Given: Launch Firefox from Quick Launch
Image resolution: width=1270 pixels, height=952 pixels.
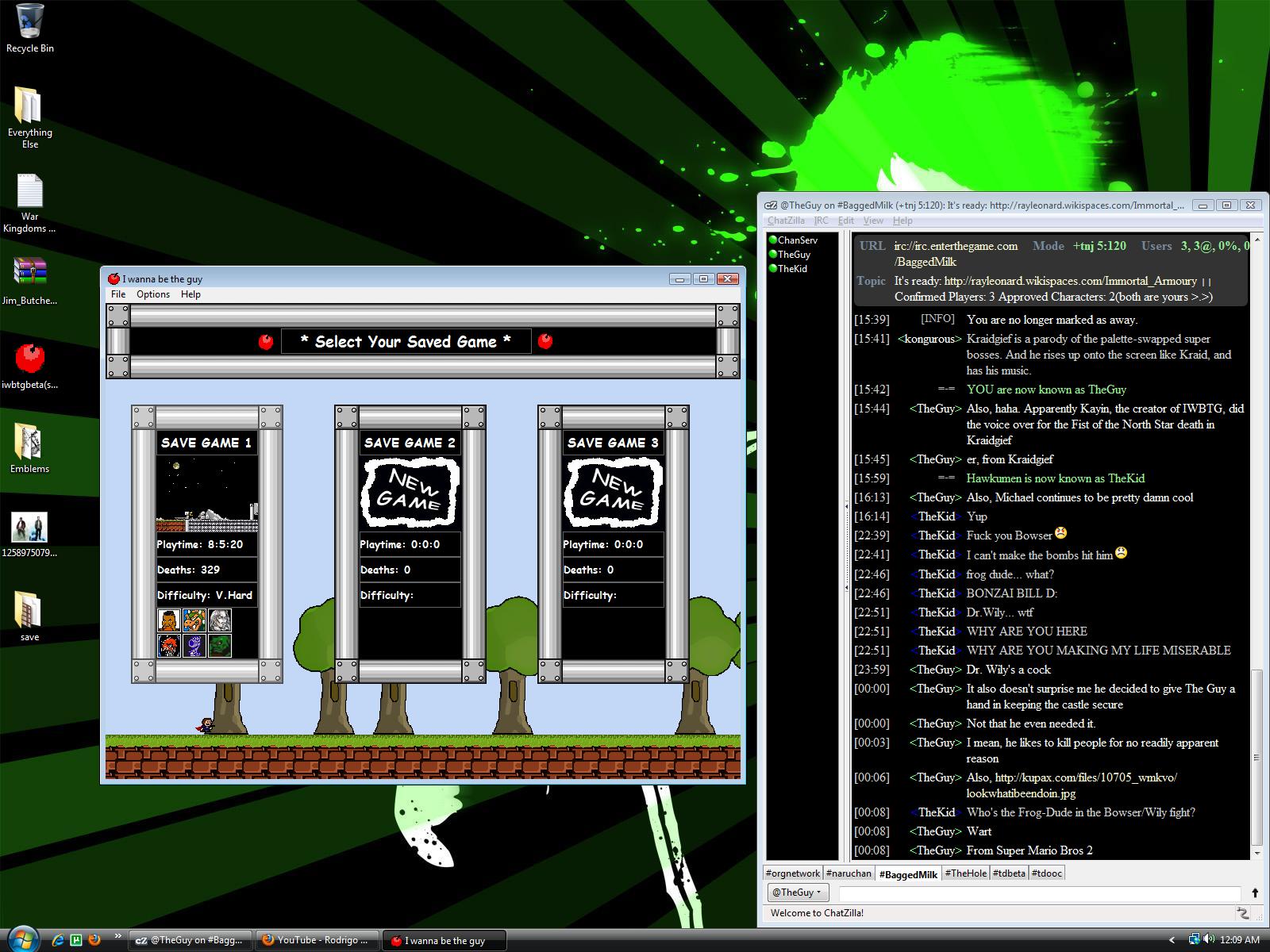Looking at the screenshot, I should point(94,940).
